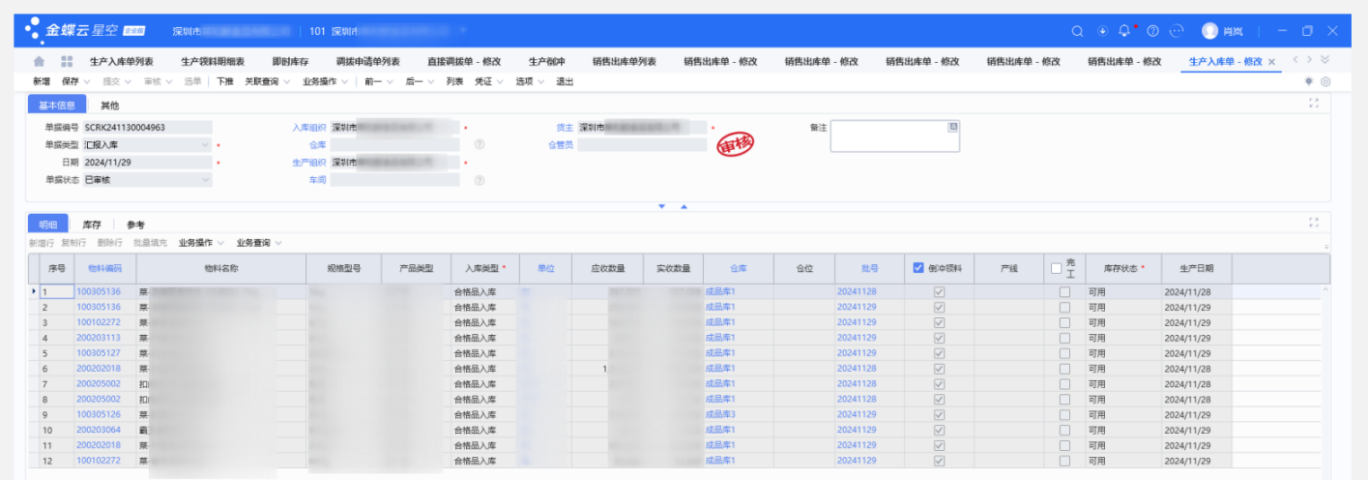Open the chat message bubble icon
The width and height of the screenshot is (1368, 481).
[1177, 31]
